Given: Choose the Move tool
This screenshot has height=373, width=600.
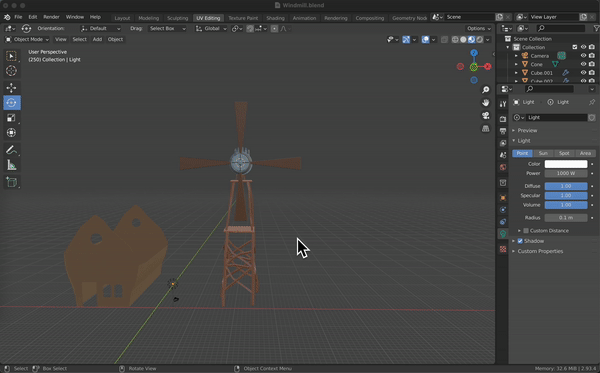Looking at the screenshot, I should 11,88.
